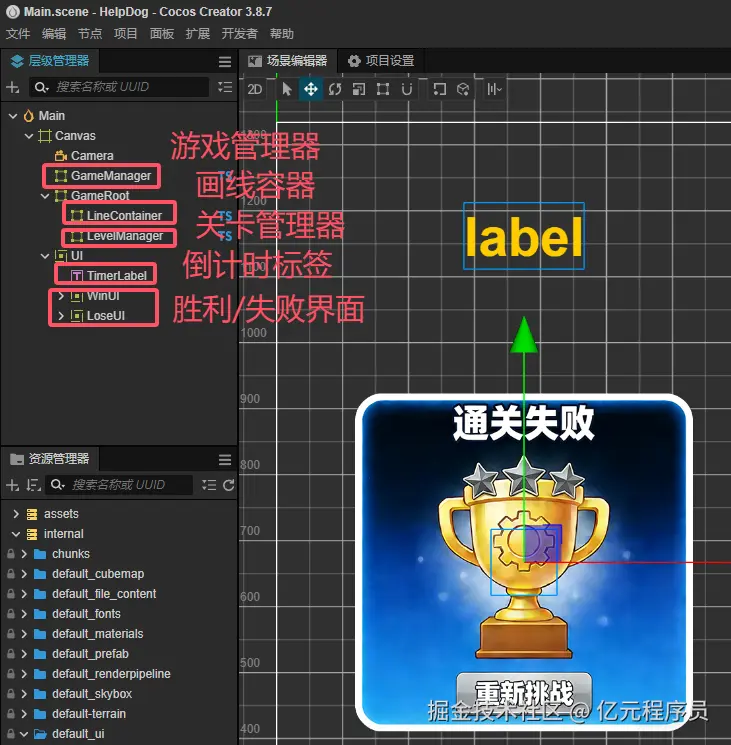The image size is (731, 745).
Task: Toggle the 2D view mode button
Action: click(x=255, y=89)
